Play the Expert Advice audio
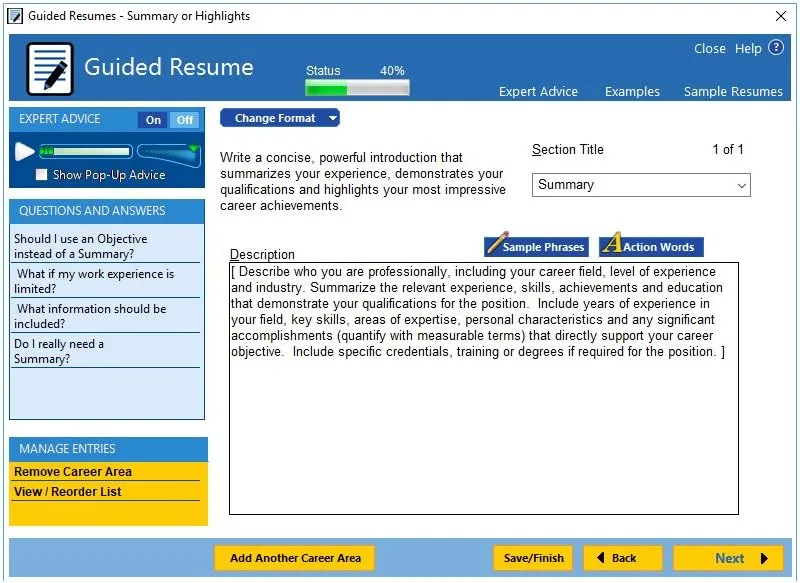 coord(24,152)
